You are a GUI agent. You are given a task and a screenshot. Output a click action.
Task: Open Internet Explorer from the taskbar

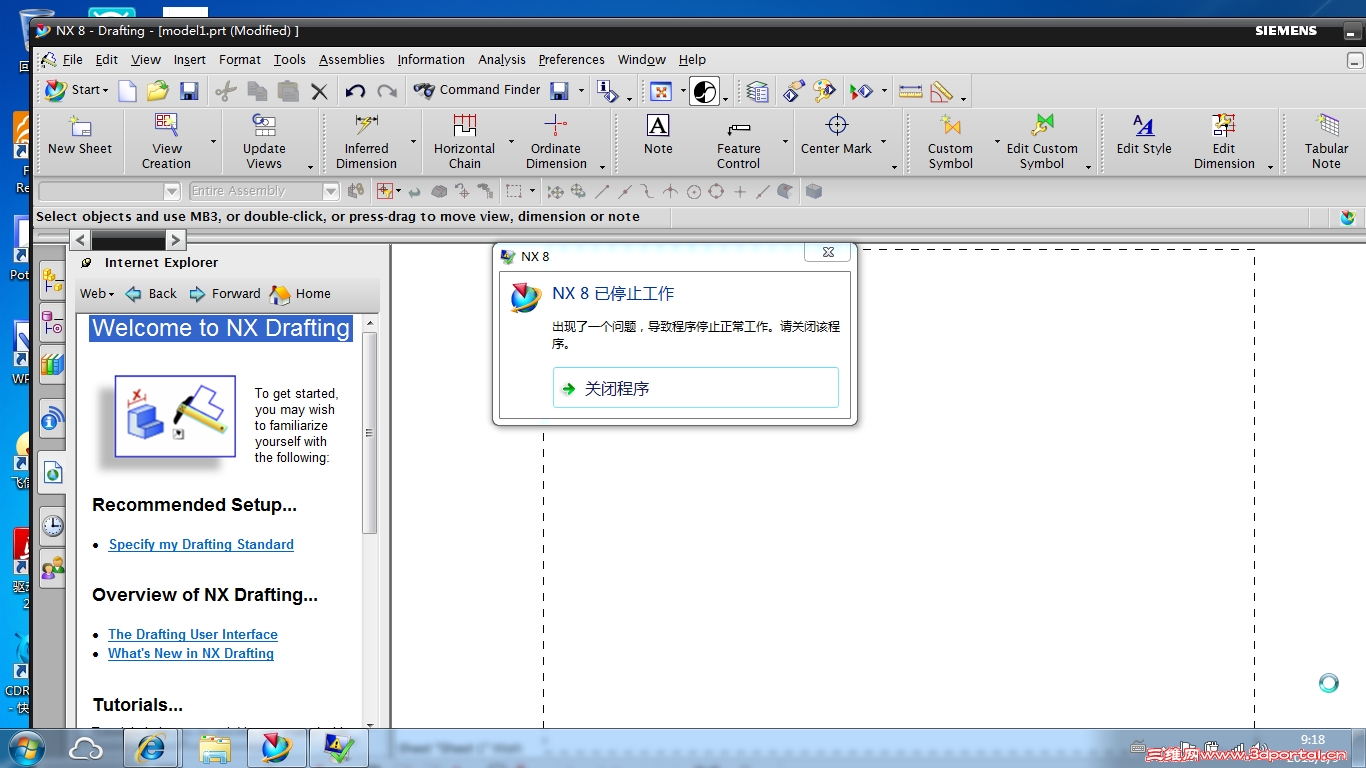[152, 747]
